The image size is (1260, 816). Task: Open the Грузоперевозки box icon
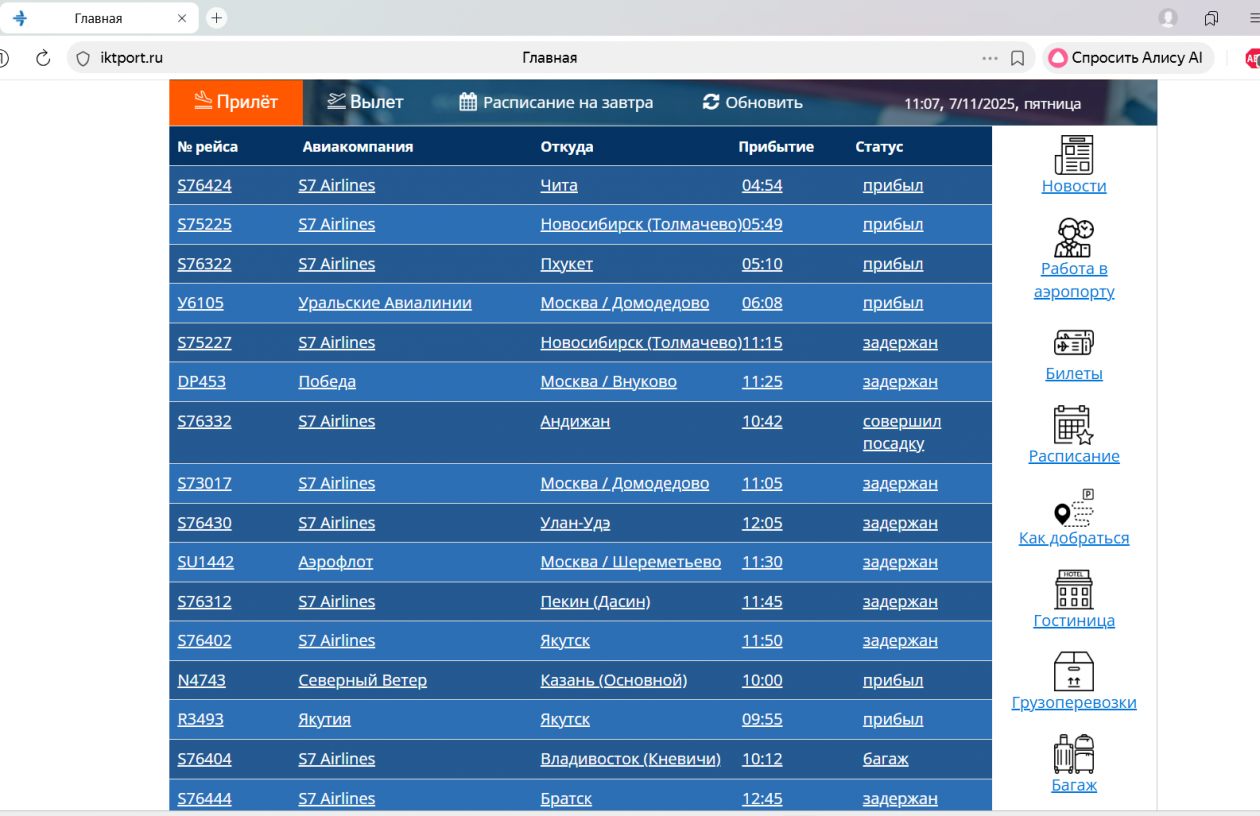[x=1074, y=672]
